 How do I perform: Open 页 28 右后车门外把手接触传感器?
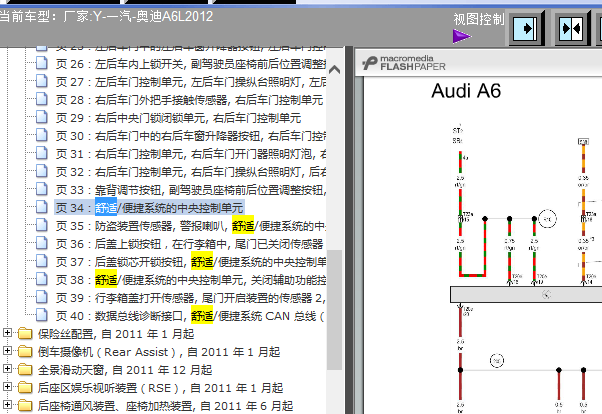click(x=189, y=100)
